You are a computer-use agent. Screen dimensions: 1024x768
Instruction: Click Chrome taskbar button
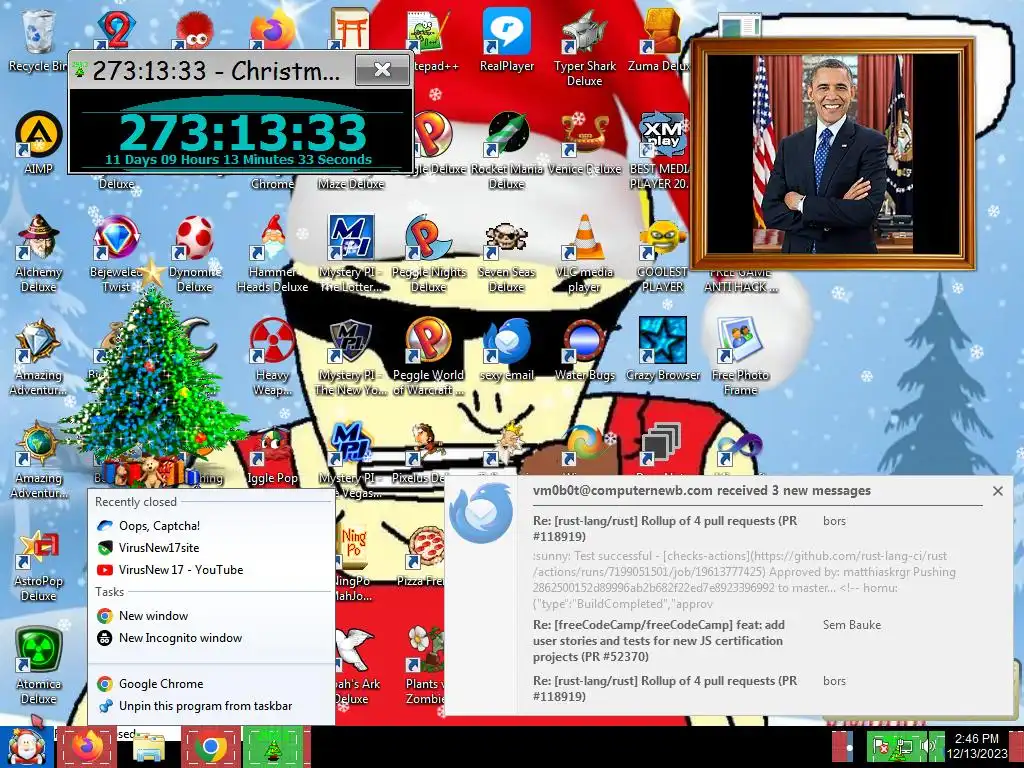point(211,747)
